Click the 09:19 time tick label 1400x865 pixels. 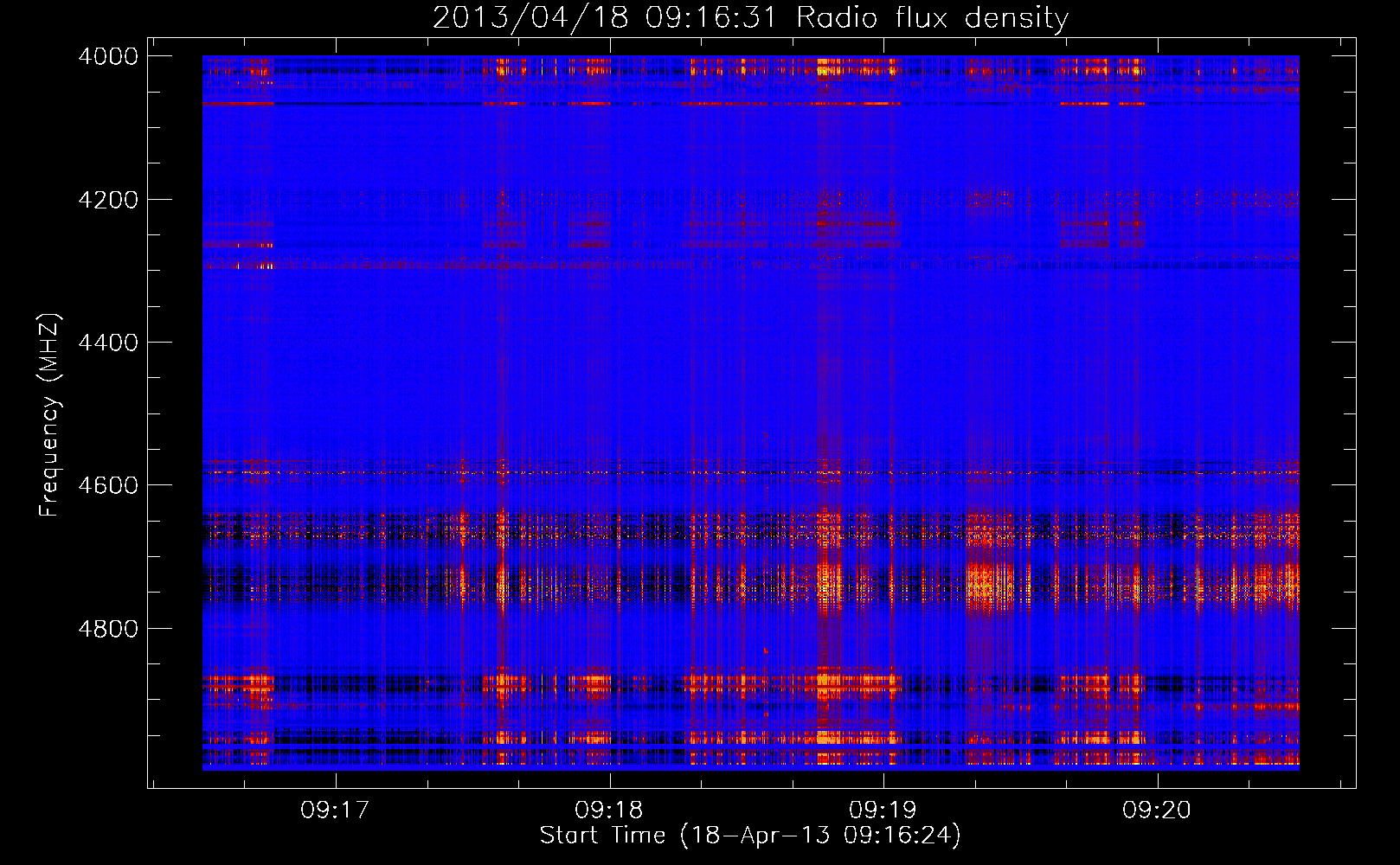[883, 811]
